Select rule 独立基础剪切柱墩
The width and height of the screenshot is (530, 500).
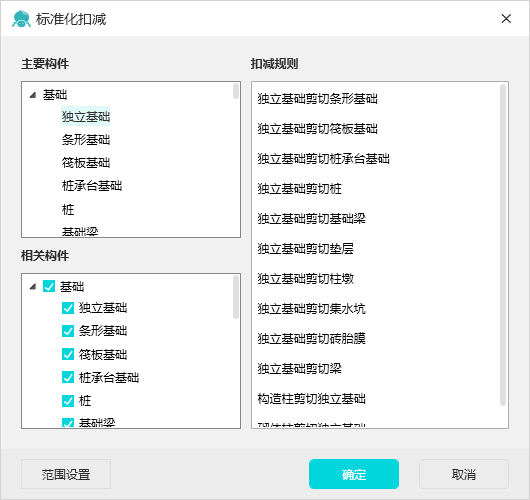click(x=306, y=279)
